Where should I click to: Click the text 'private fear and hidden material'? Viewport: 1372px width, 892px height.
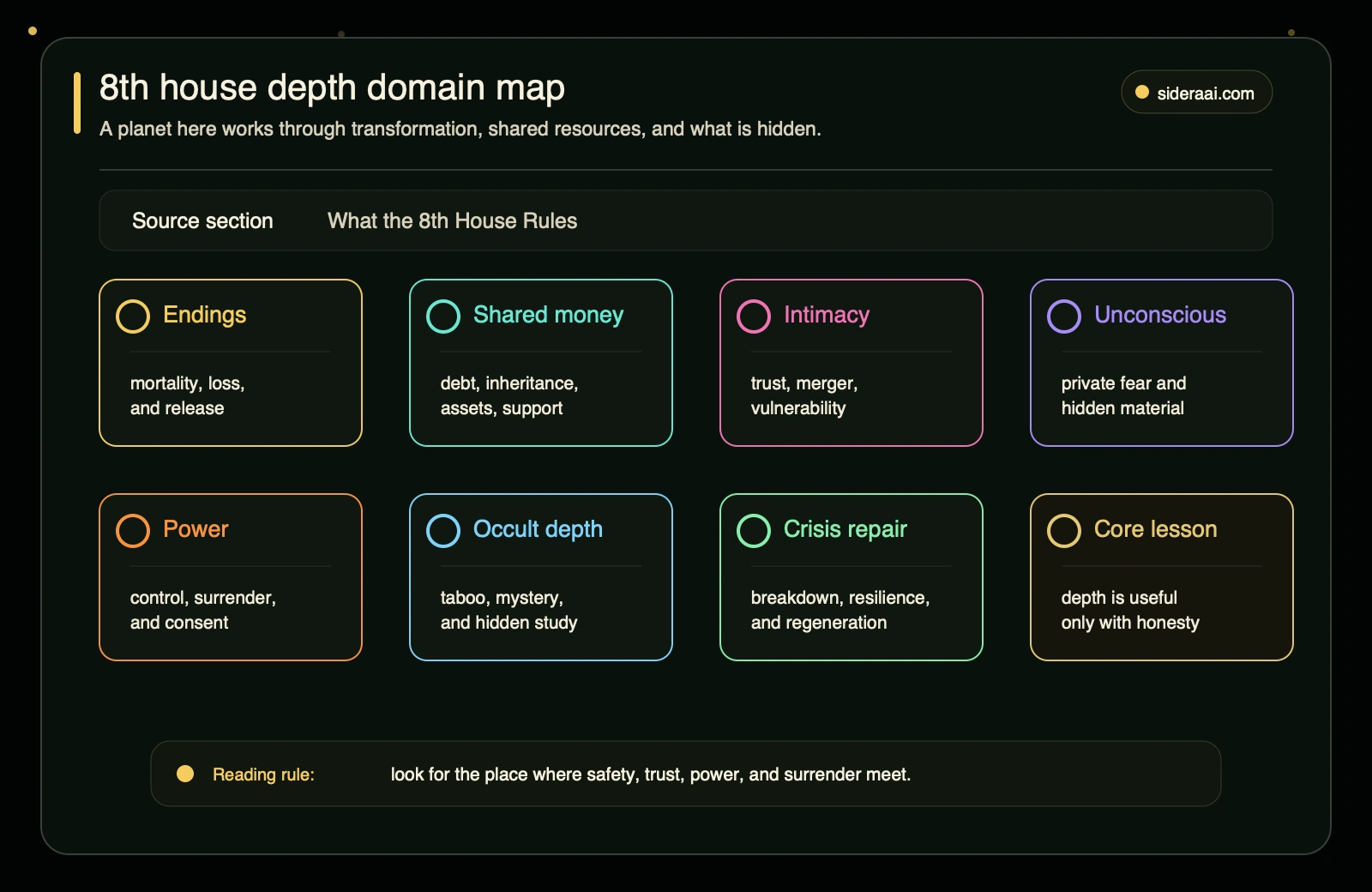coord(1123,395)
